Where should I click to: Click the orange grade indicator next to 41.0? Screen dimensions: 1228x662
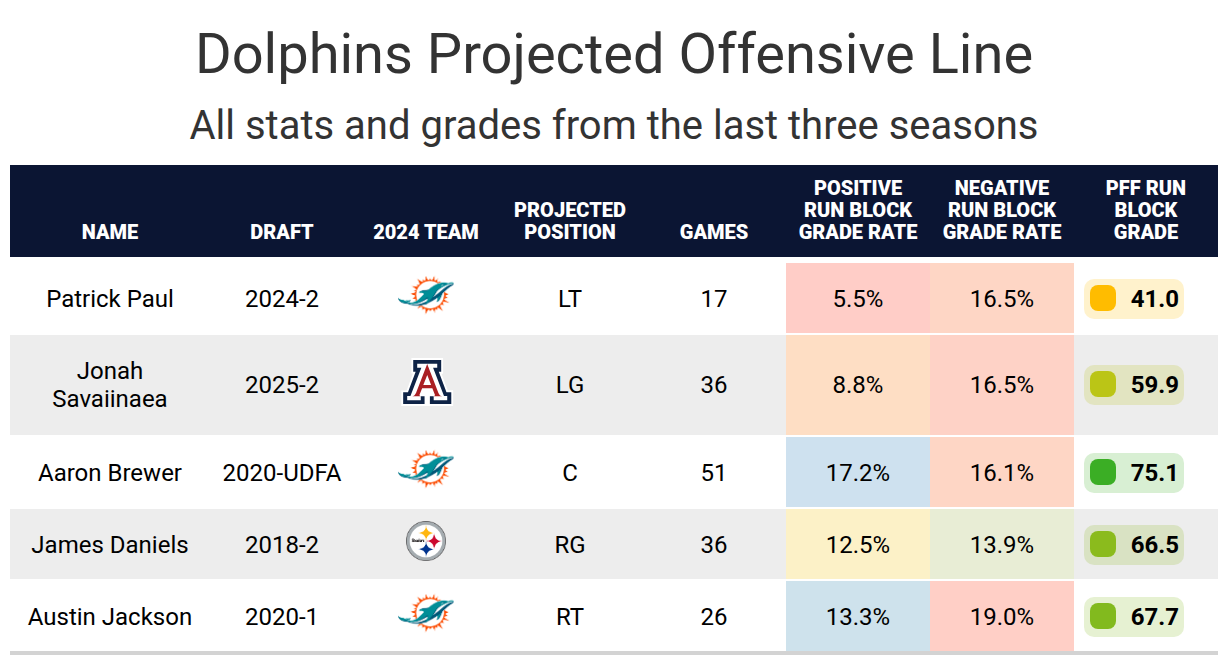tap(1102, 298)
